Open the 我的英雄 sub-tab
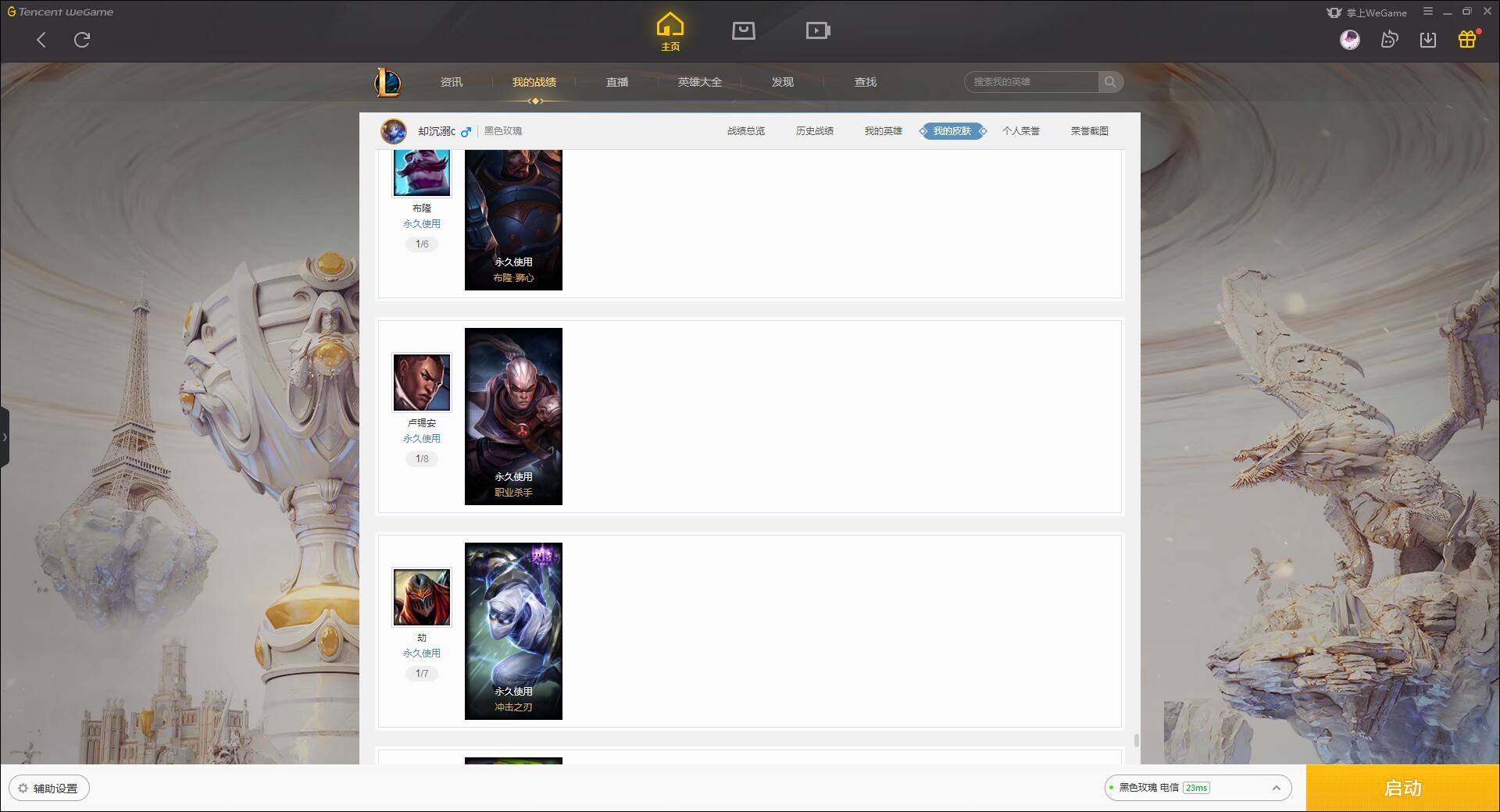Screen dimensions: 1500x812 pos(884,131)
